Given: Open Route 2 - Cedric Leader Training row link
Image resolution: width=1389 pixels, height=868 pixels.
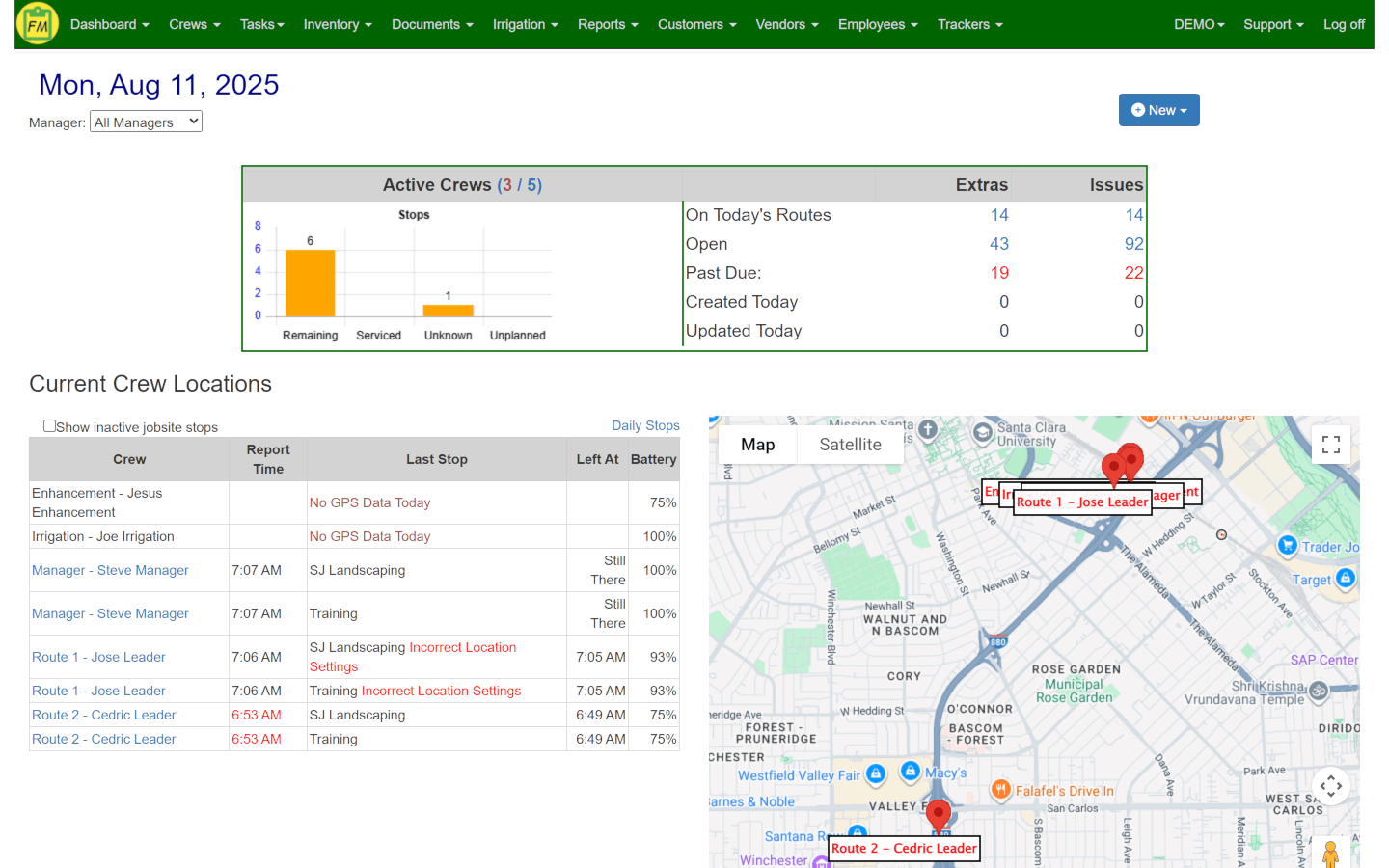Looking at the screenshot, I should tap(103, 739).
